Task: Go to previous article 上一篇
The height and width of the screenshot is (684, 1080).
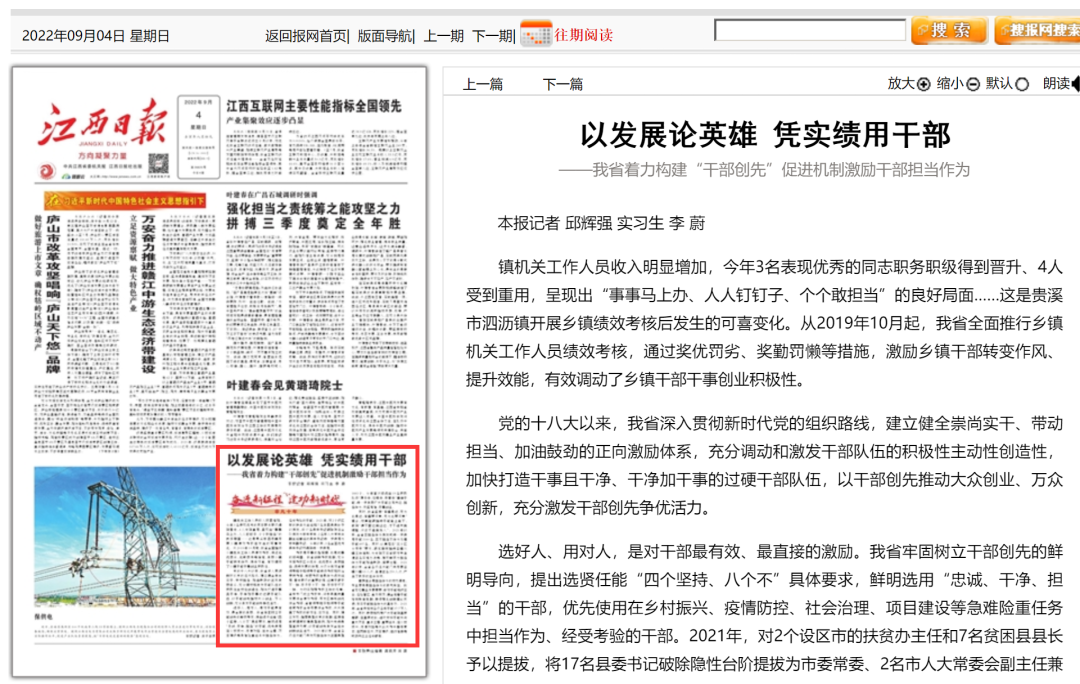Action: (x=483, y=84)
